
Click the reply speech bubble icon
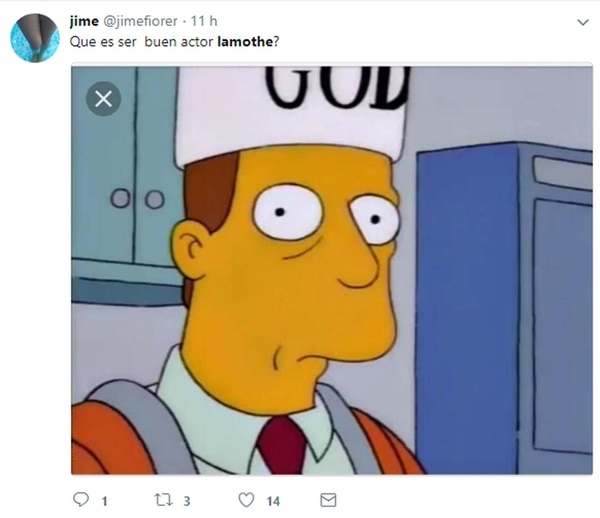(81, 499)
